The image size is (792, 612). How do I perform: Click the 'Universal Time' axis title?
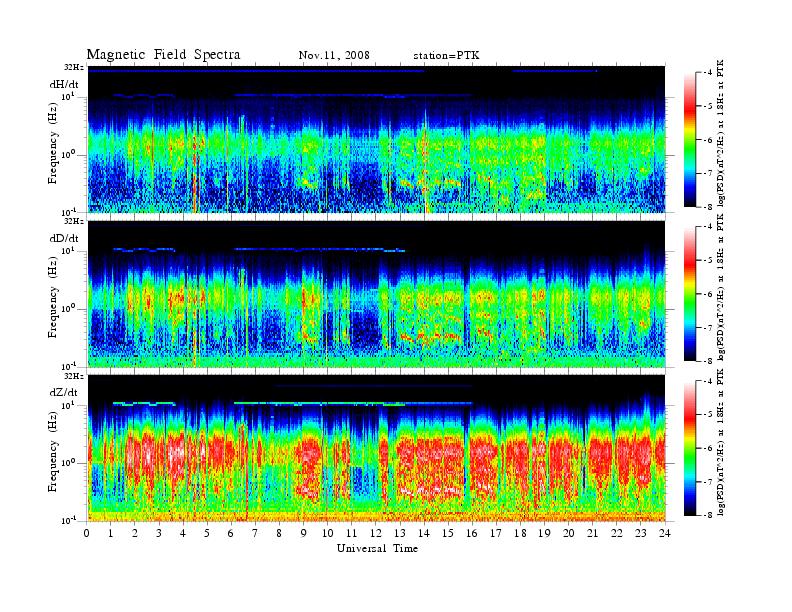coord(377,548)
